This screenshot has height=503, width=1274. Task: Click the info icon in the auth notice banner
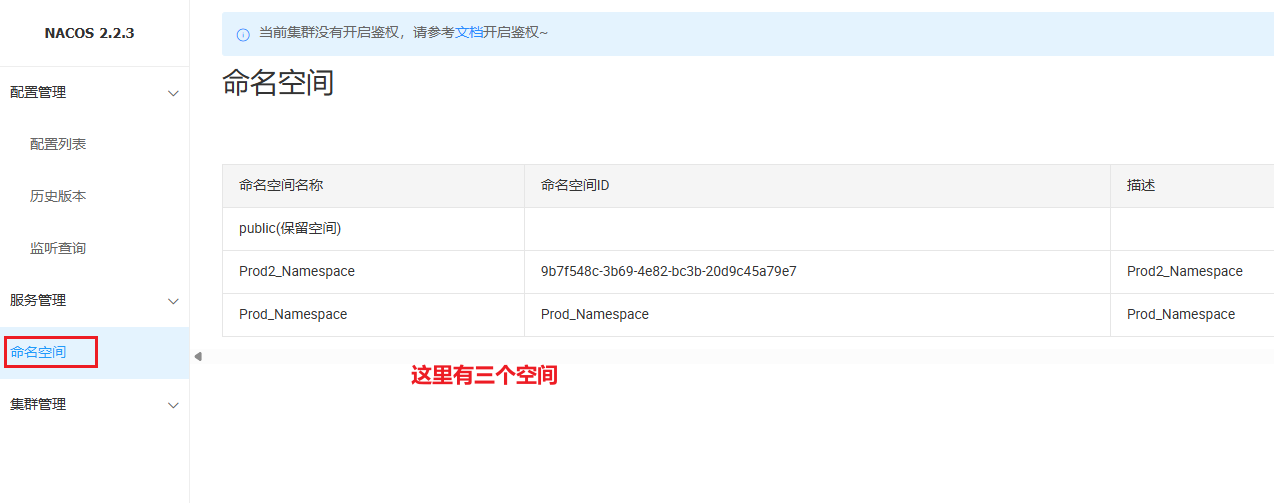click(243, 35)
